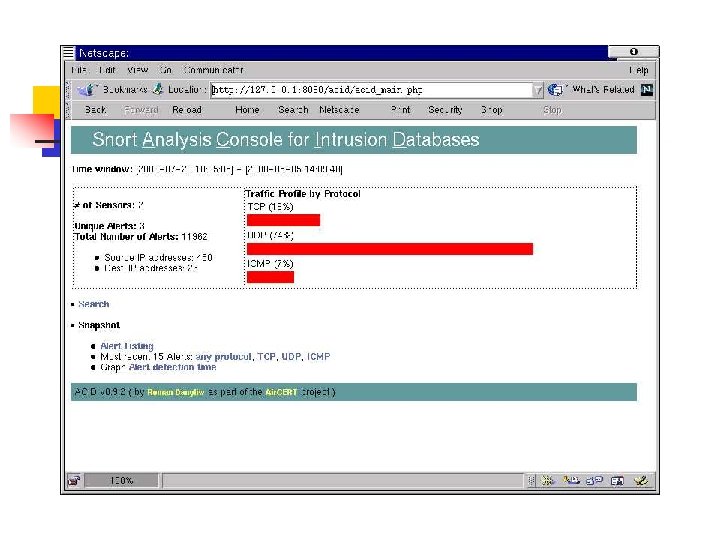Click the 'Snapshot' section heading
Viewport: 720px width, 540px height.
[99, 325]
